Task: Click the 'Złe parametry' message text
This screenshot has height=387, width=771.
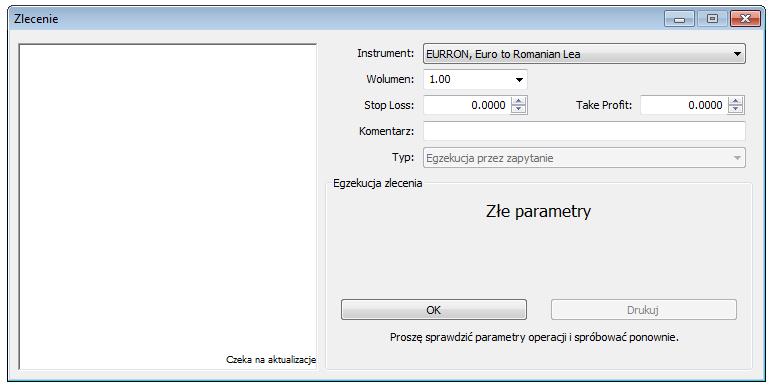Action: [x=538, y=211]
